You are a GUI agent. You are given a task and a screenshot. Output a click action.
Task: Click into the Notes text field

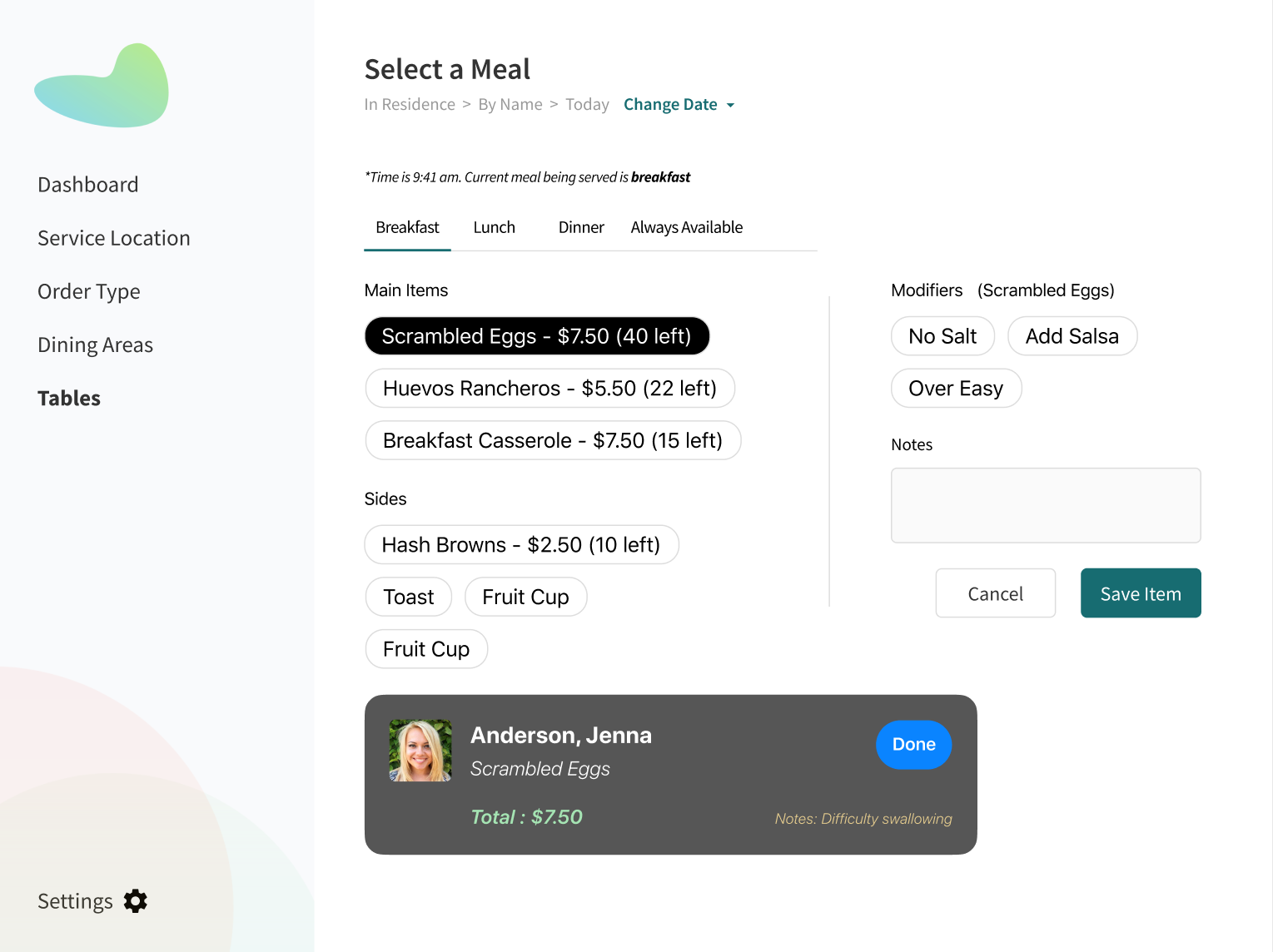[1045, 505]
